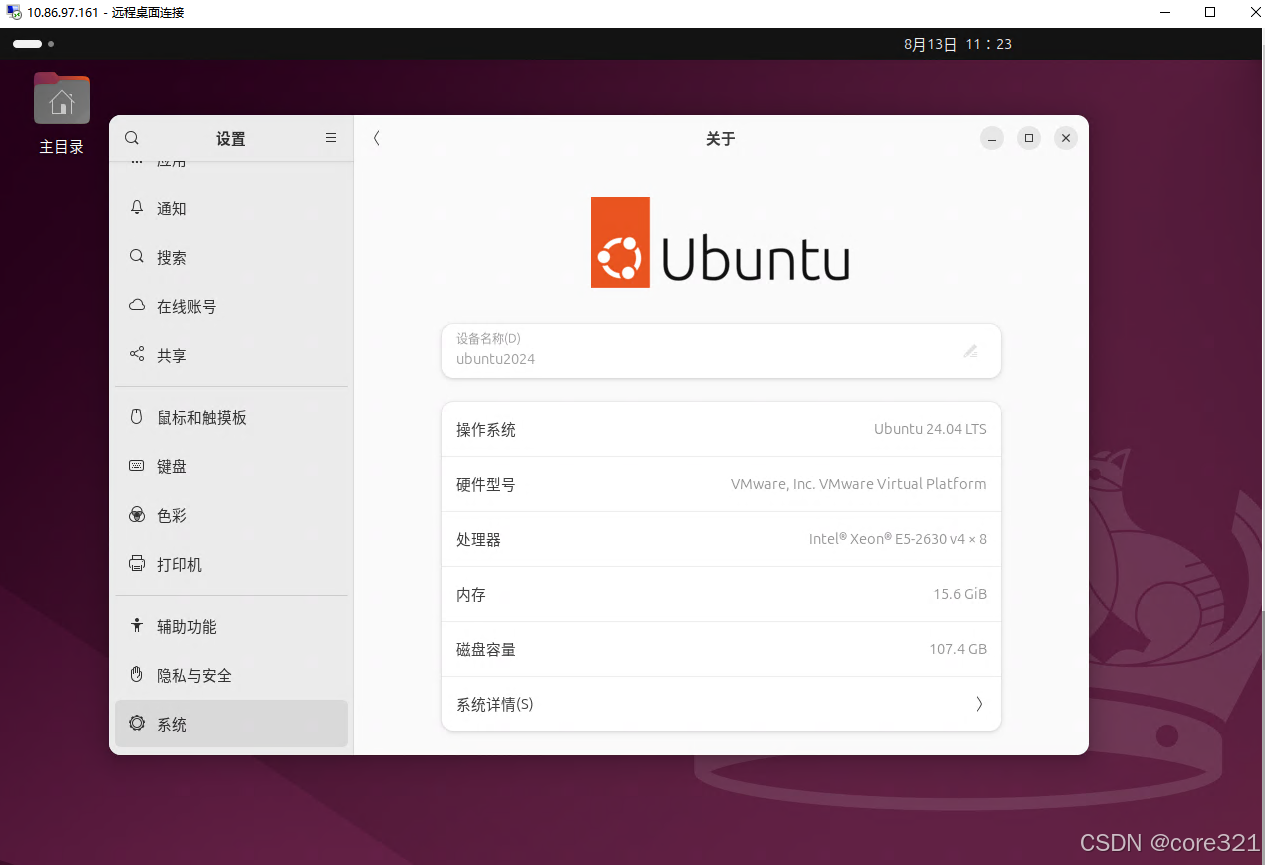1265x865 pixels.
Task: Click the color icon beside 色彩
Action: pyautogui.click(x=137, y=515)
